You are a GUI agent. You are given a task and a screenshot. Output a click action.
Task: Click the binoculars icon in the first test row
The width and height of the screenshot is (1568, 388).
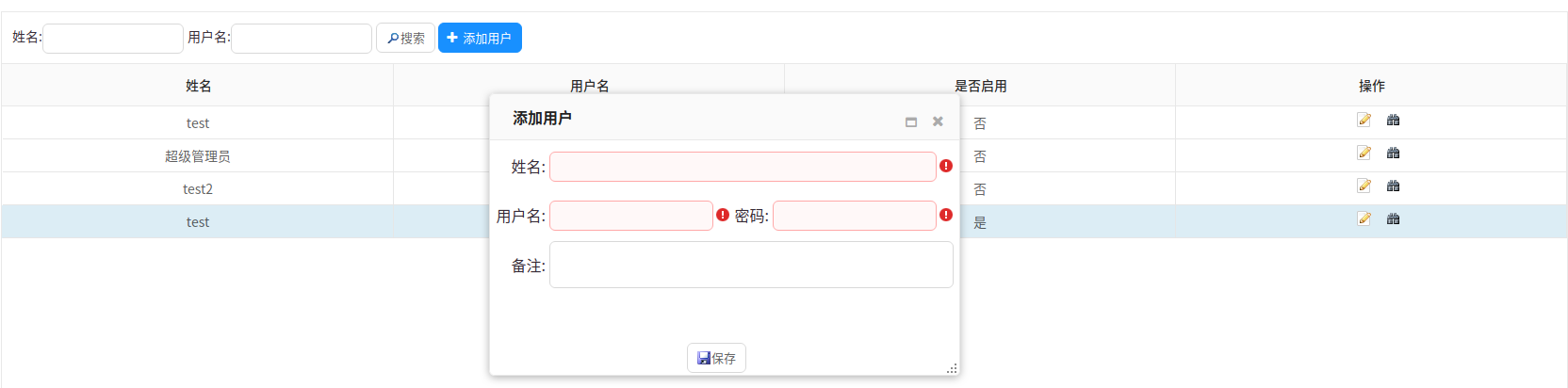tap(1393, 120)
